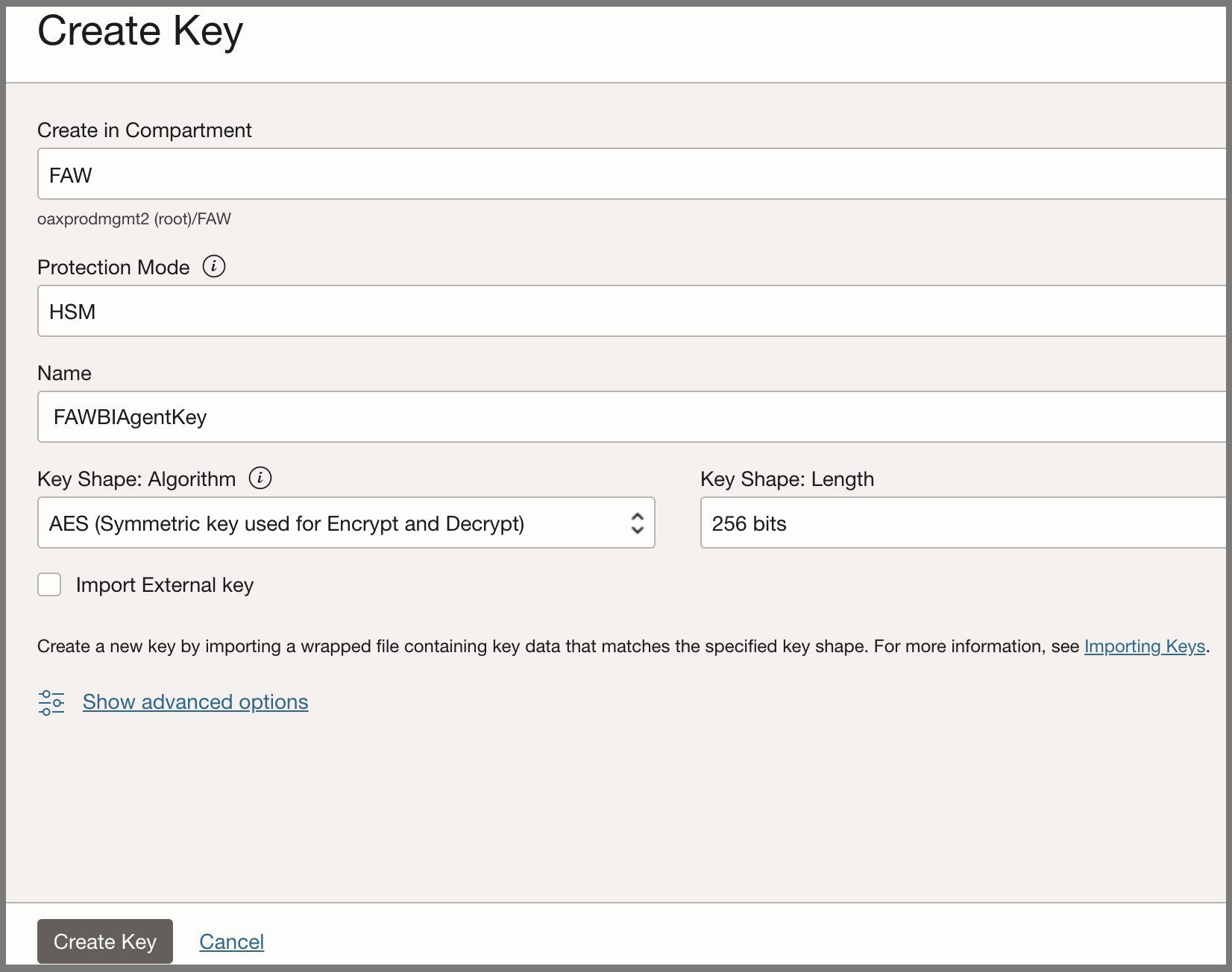1232x972 pixels.
Task: Click the advanced options settings icon
Action: point(51,701)
